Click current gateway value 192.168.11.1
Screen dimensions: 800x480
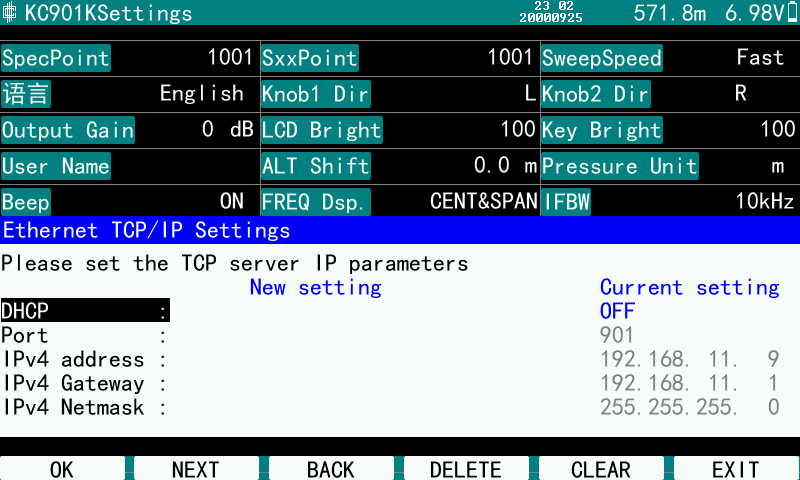click(689, 383)
